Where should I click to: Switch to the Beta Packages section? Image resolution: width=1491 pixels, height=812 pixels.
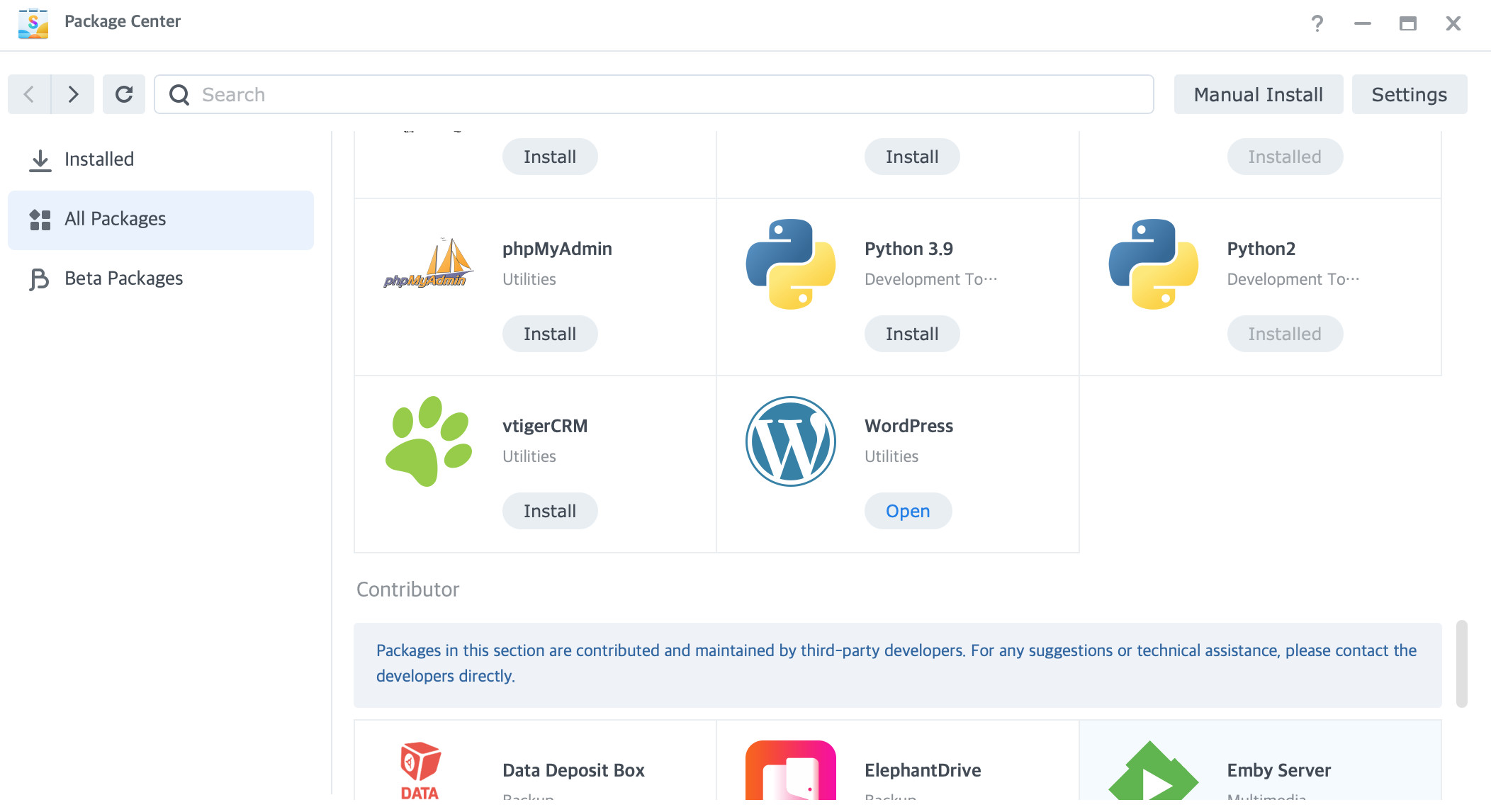tap(123, 278)
